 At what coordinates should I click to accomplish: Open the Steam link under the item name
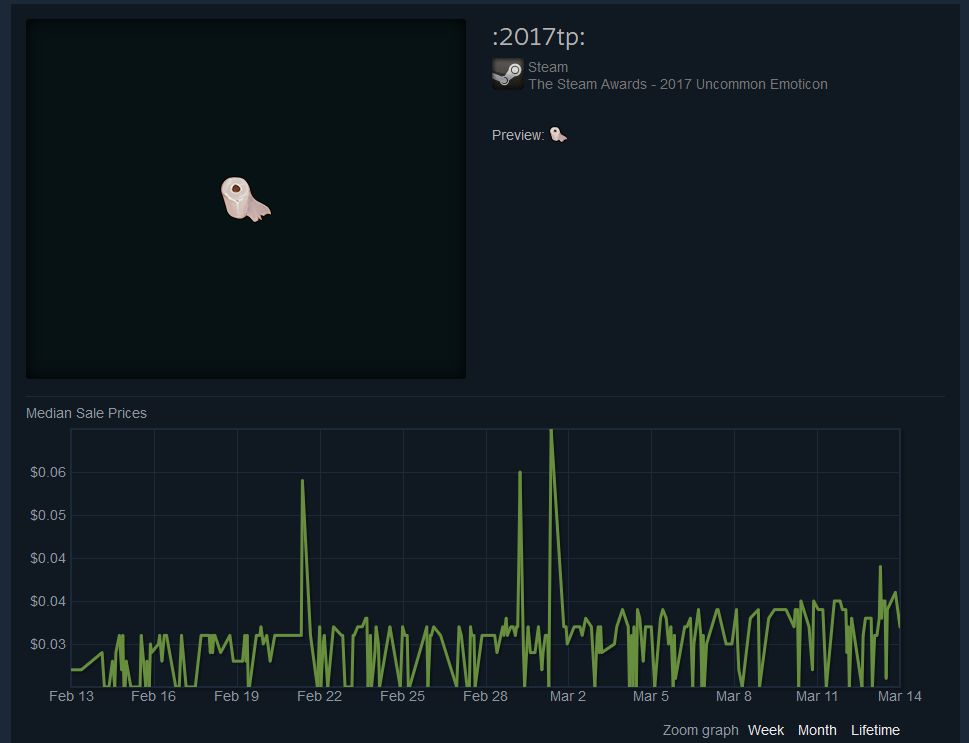tap(548, 67)
